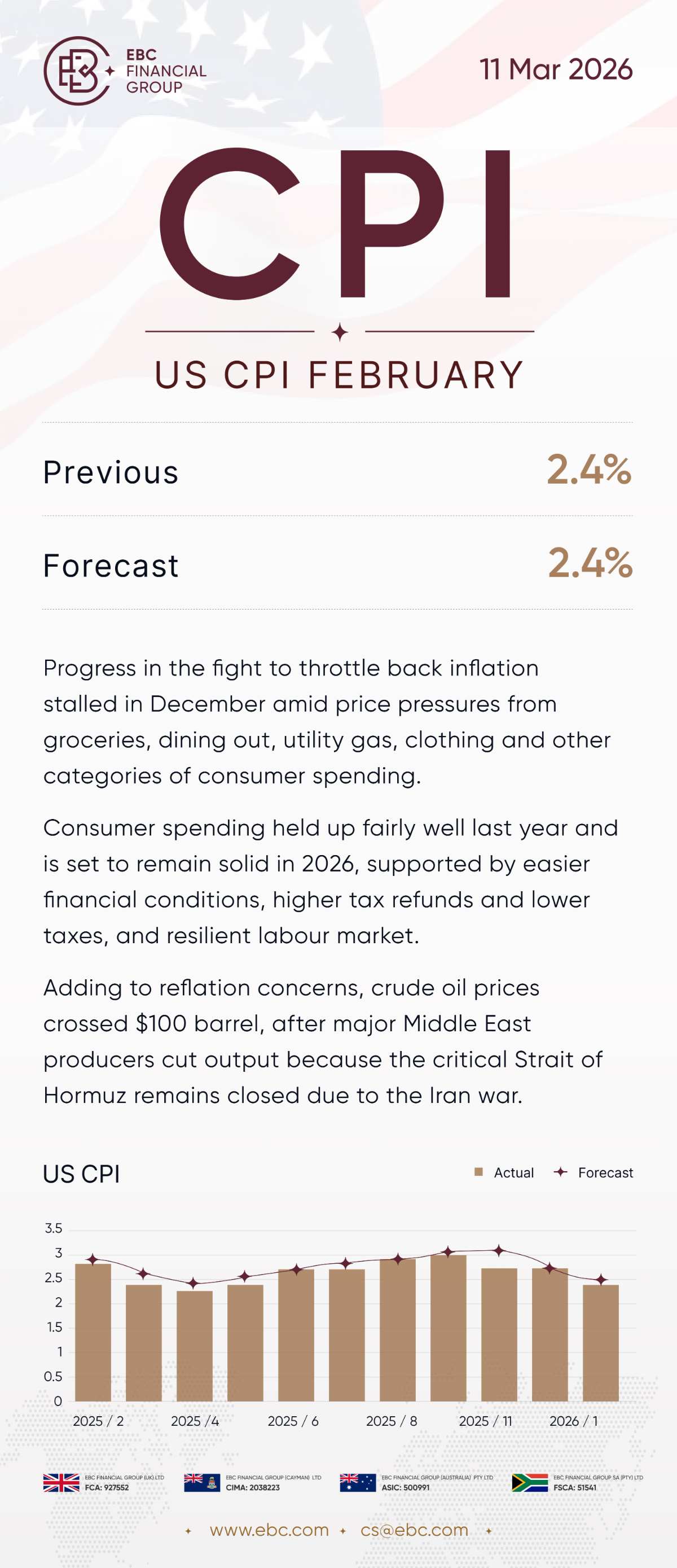Open the www.ebc.com website link
The width and height of the screenshot is (677, 1568).
point(269,1530)
